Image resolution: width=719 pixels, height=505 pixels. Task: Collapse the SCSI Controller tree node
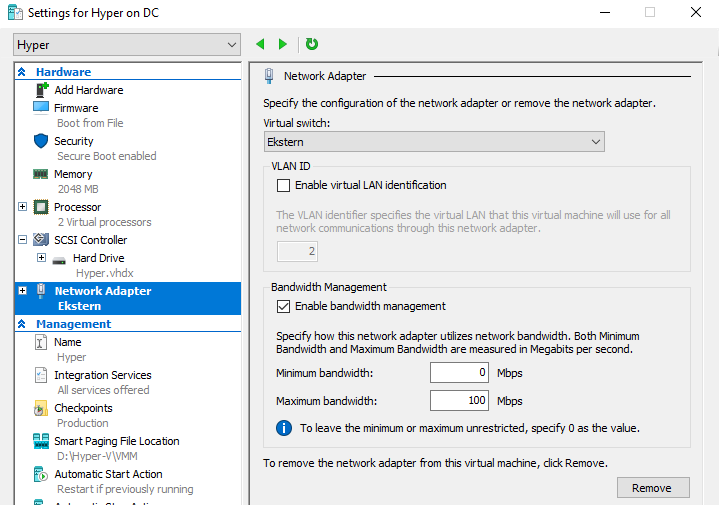click(x=22, y=239)
